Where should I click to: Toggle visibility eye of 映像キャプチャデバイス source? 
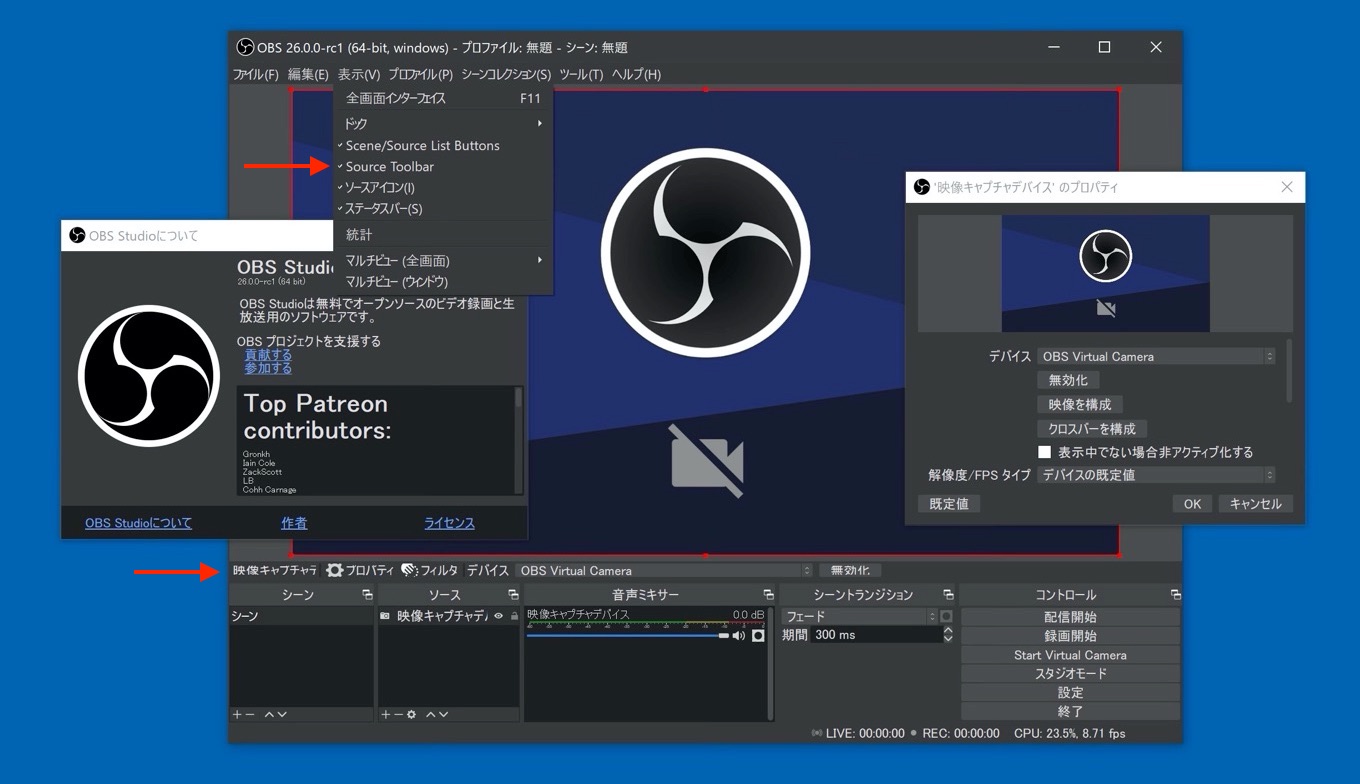pos(498,617)
